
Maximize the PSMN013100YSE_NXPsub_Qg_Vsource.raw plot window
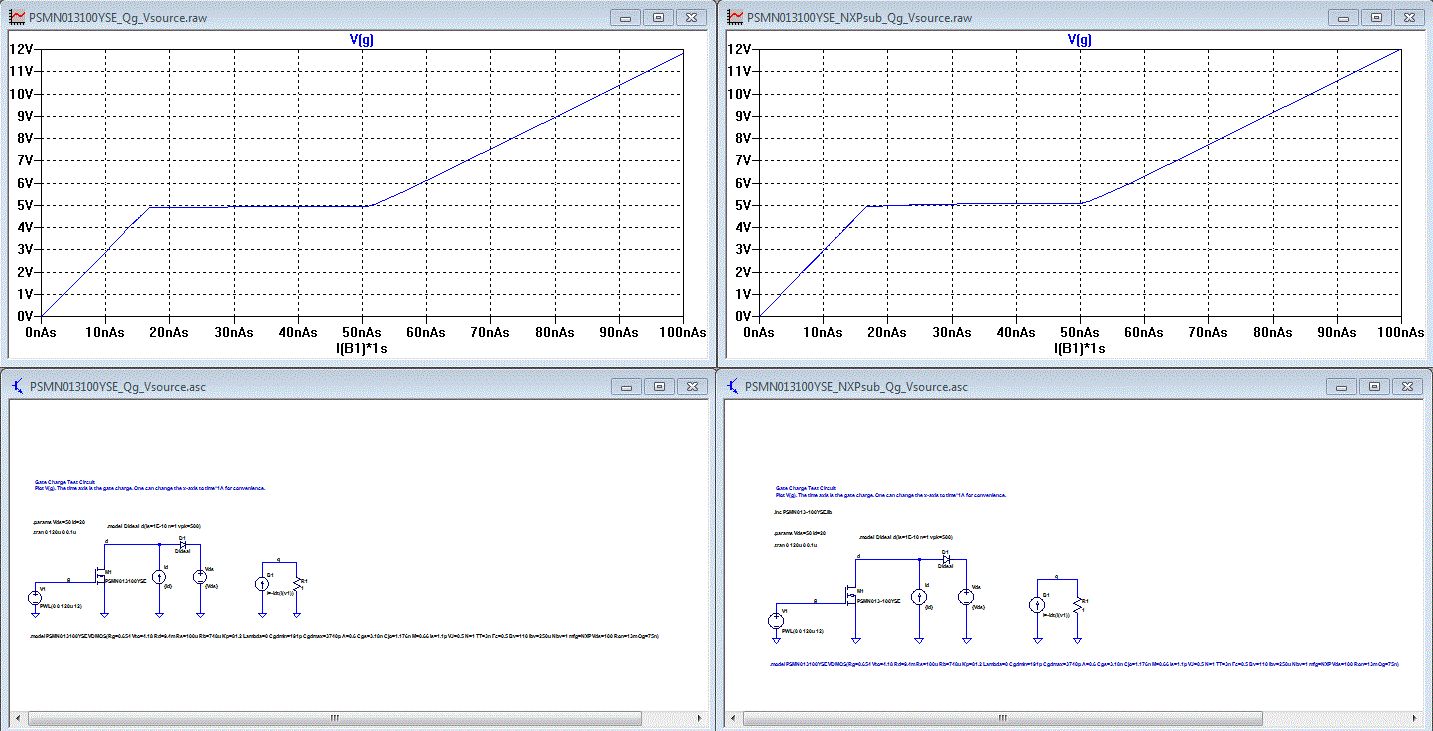pos(1376,17)
